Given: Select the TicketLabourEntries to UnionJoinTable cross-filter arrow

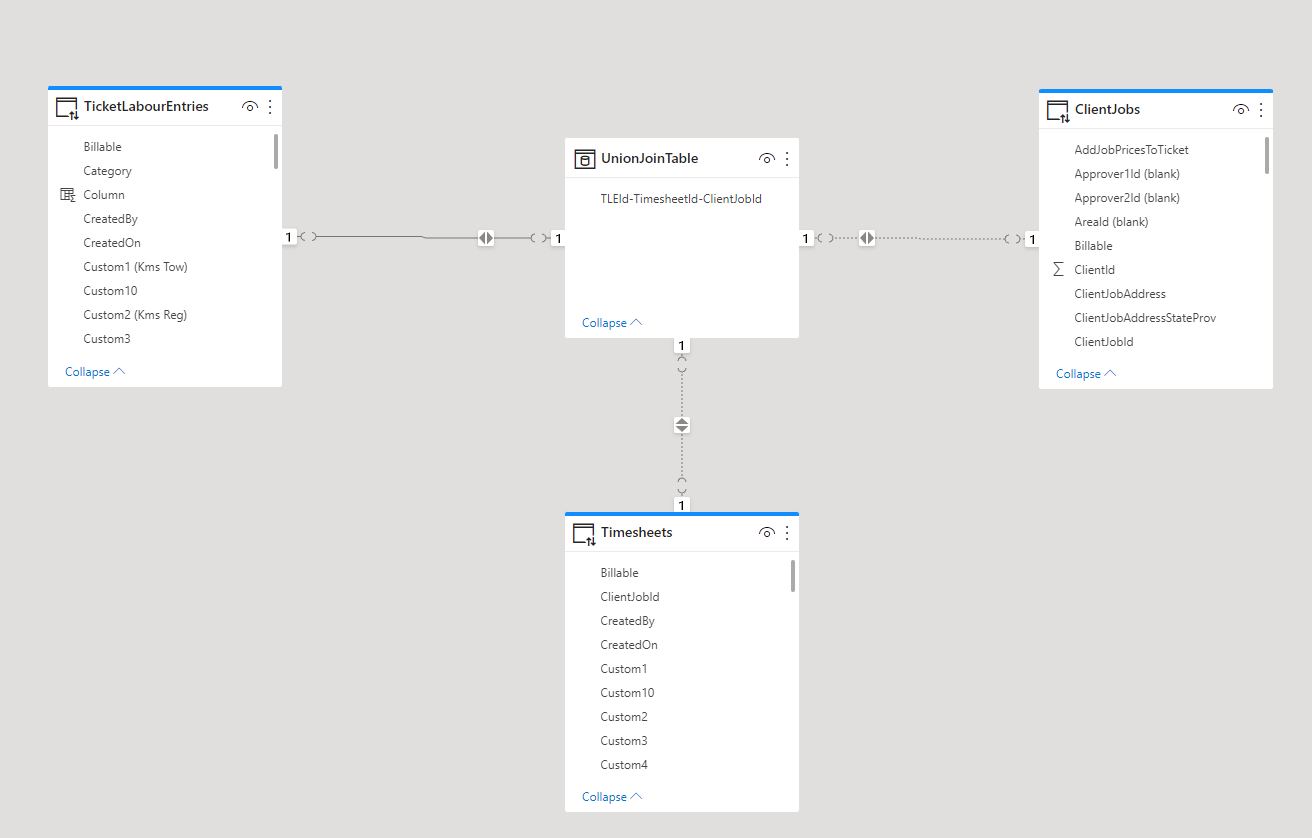Looking at the screenshot, I should pyautogui.click(x=486, y=238).
